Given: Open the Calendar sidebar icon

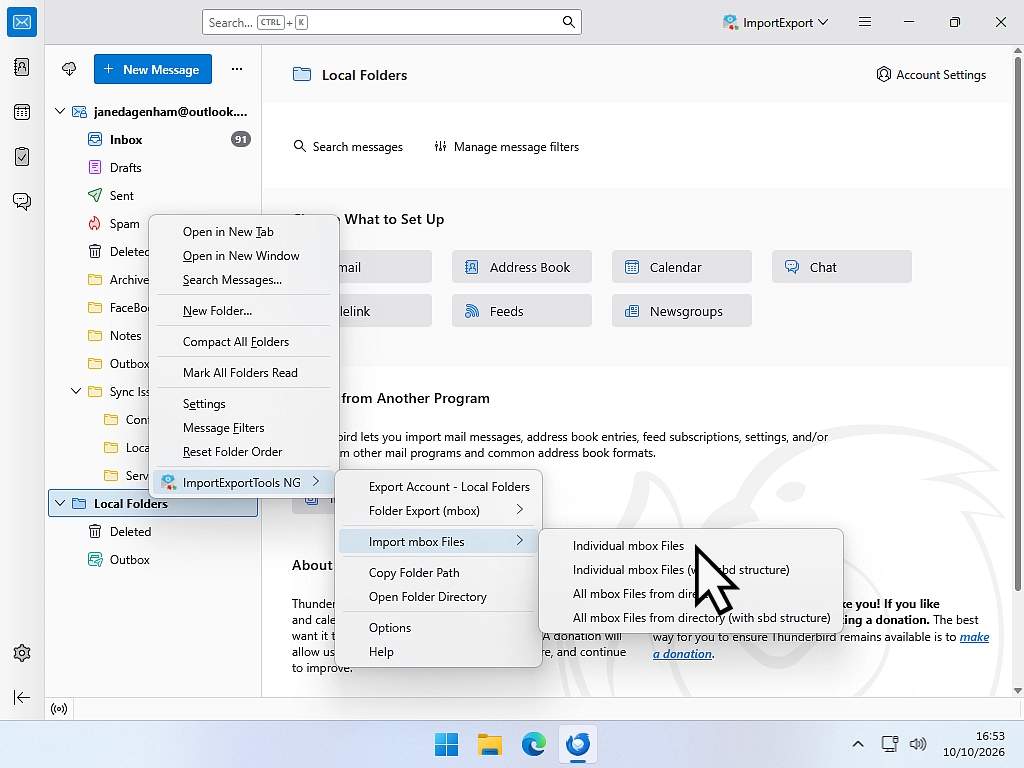Looking at the screenshot, I should pos(22,112).
